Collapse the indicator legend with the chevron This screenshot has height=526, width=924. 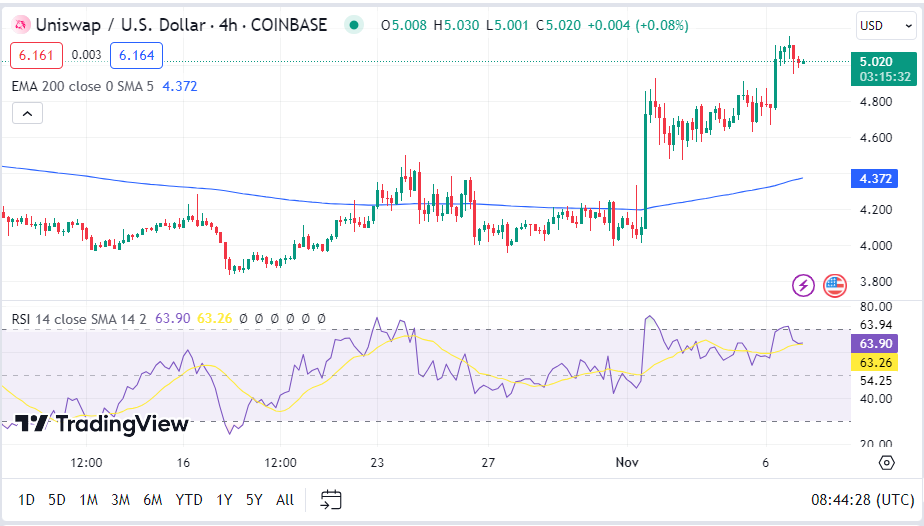[x=28, y=114]
